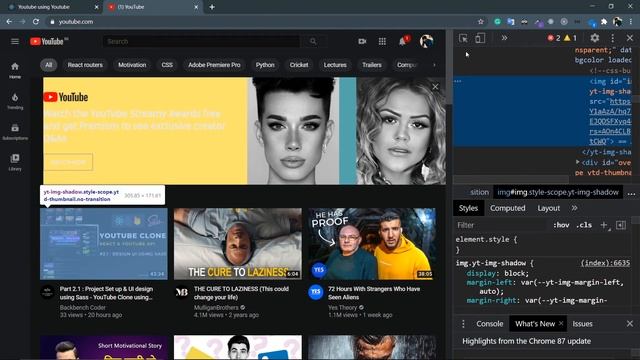Select the React routers filter chip

click(x=85, y=65)
